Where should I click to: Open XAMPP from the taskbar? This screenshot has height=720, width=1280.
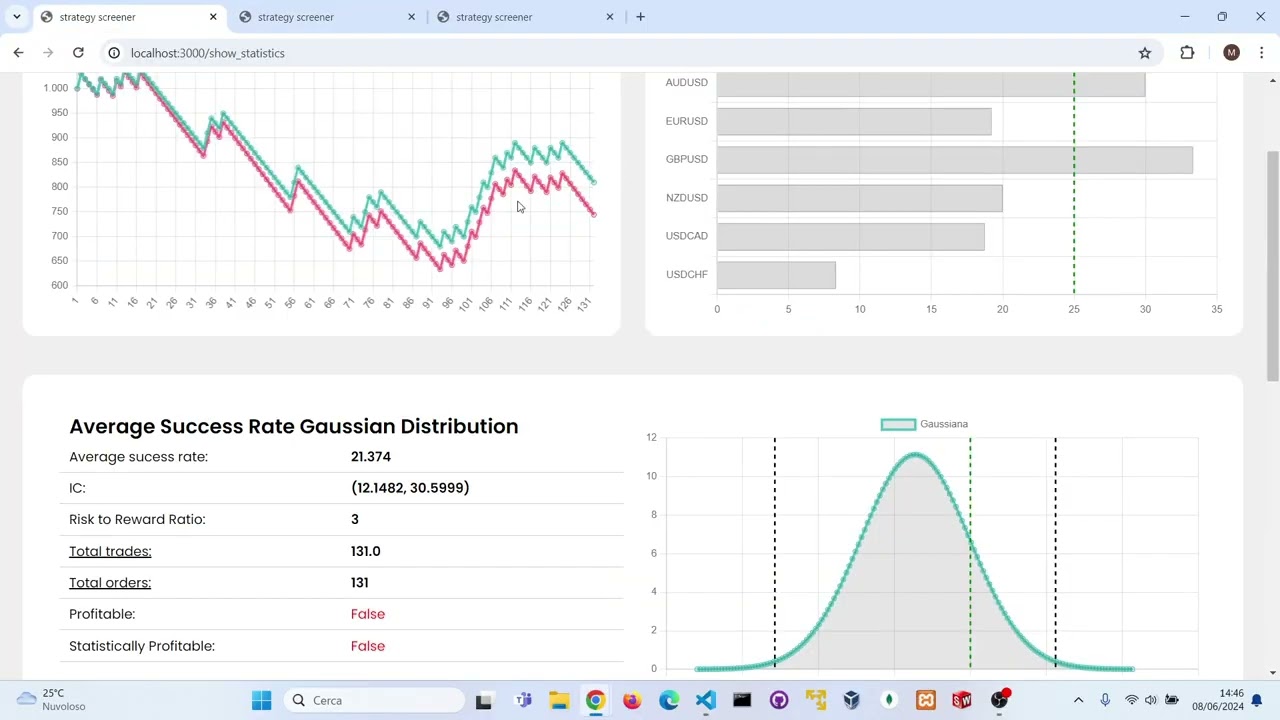[x=926, y=700]
